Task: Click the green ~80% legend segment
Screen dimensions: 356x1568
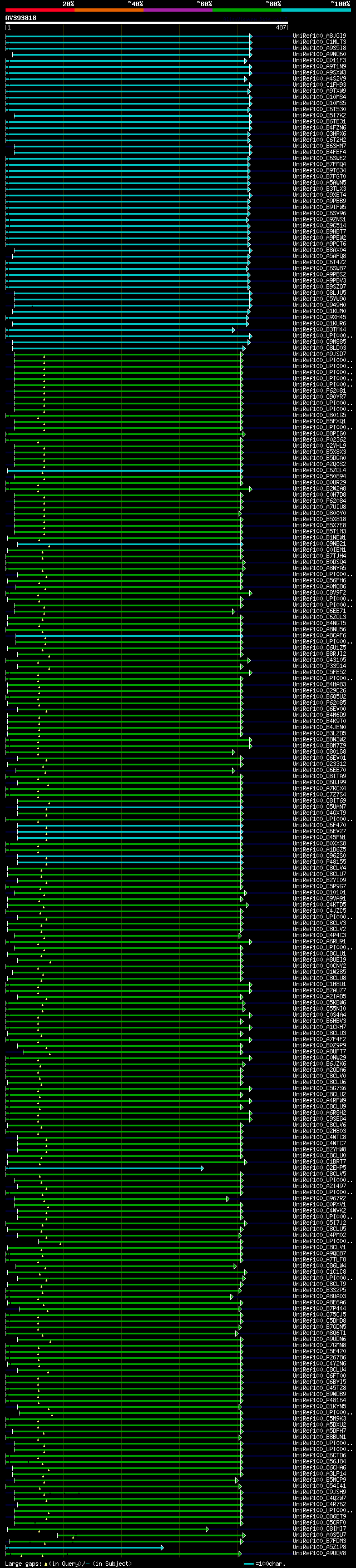Action: pyautogui.click(x=247, y=10)
